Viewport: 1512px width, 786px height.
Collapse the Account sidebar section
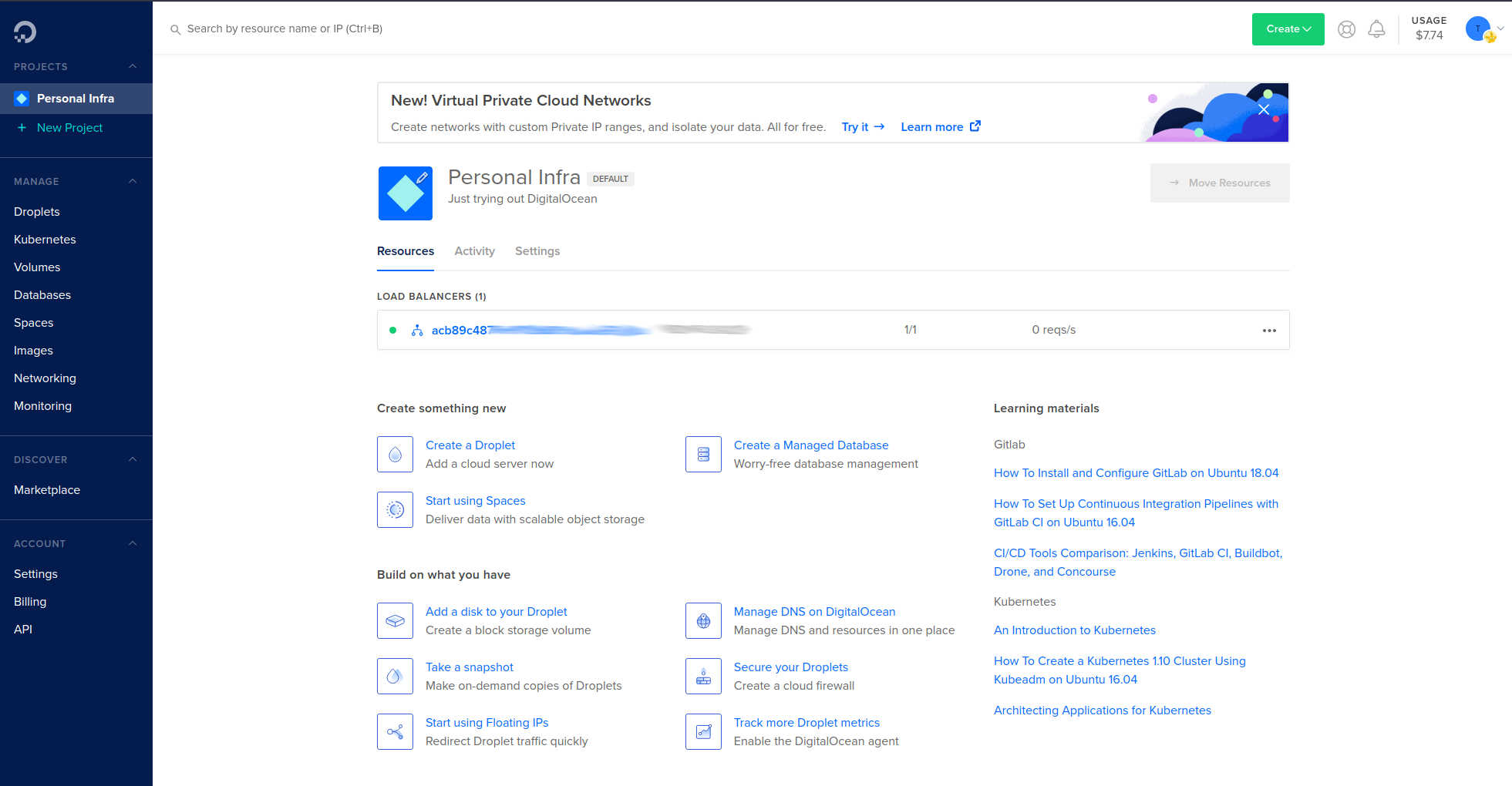click(133, 543)
